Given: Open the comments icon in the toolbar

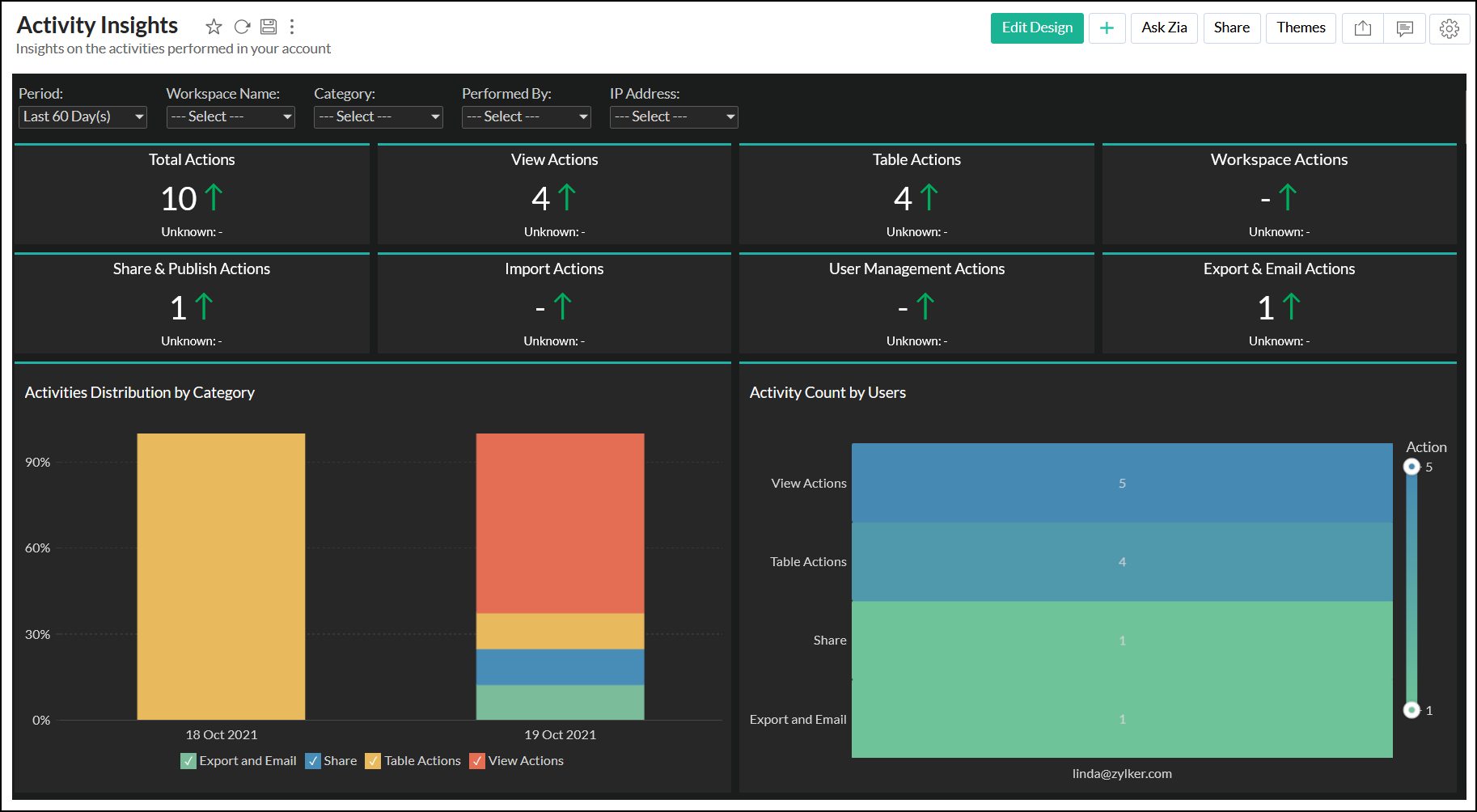Looking at the screenshot, I should point(1404,28).
